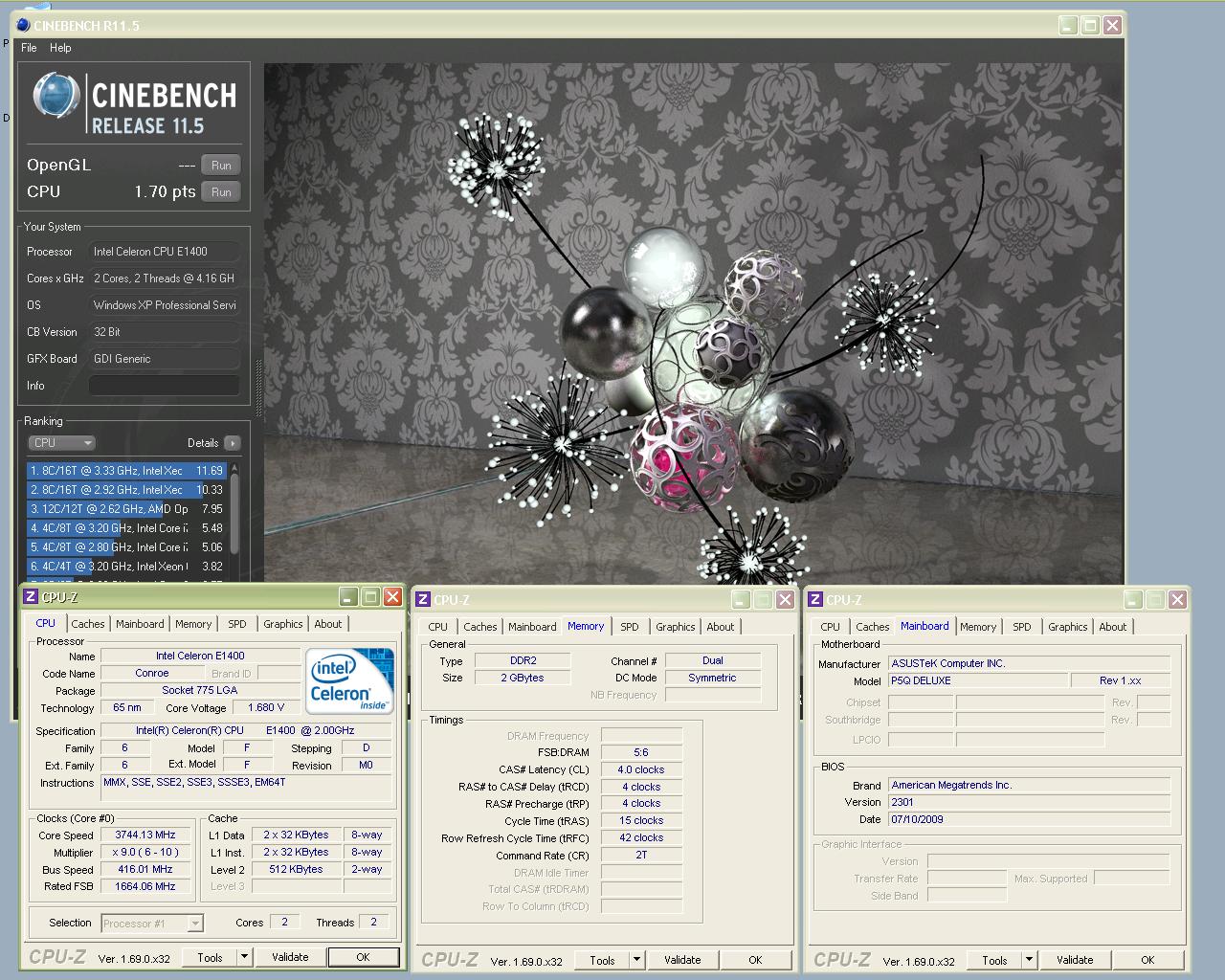Click Validate in Mainboard CPU-Z window
This screenshot has width=1225, height=980.
[x=1075, y=960]
